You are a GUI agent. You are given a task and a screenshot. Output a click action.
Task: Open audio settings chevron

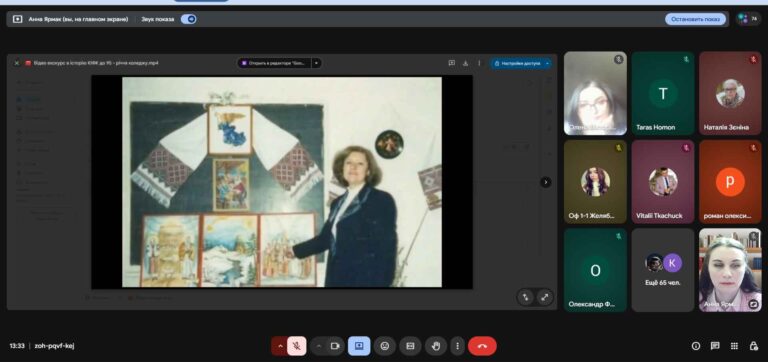(x=280, y=346)
